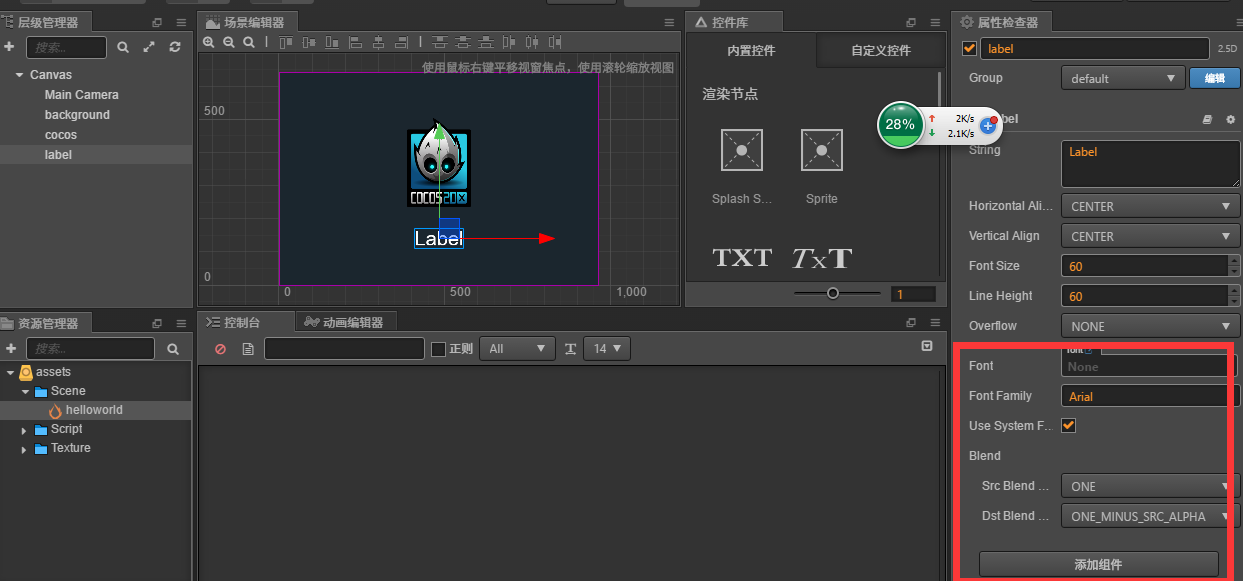
Task: Select the built-in controls tab
Action: point(751,50)
